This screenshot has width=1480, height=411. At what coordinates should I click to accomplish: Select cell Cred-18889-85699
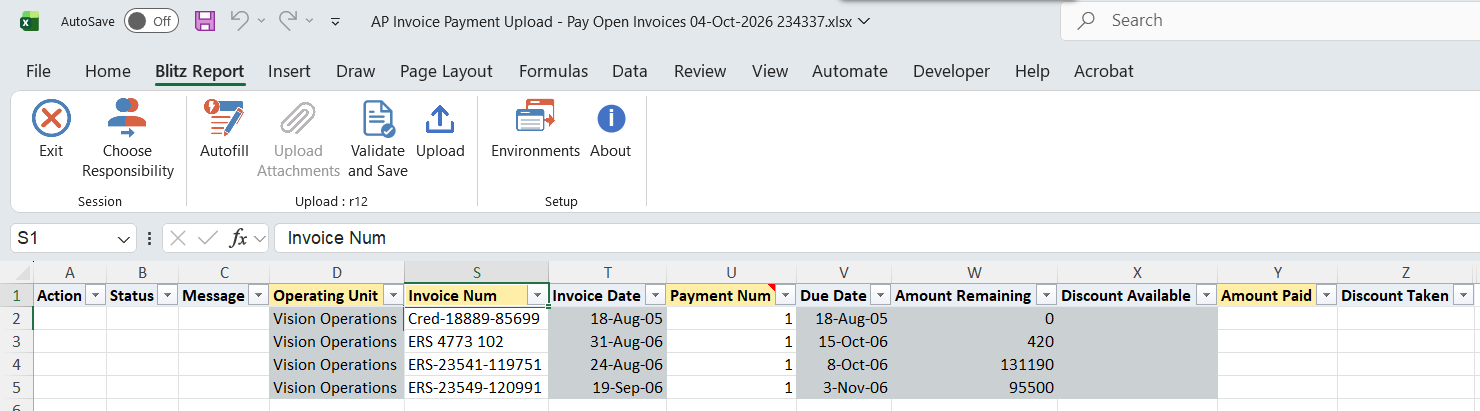476,319
